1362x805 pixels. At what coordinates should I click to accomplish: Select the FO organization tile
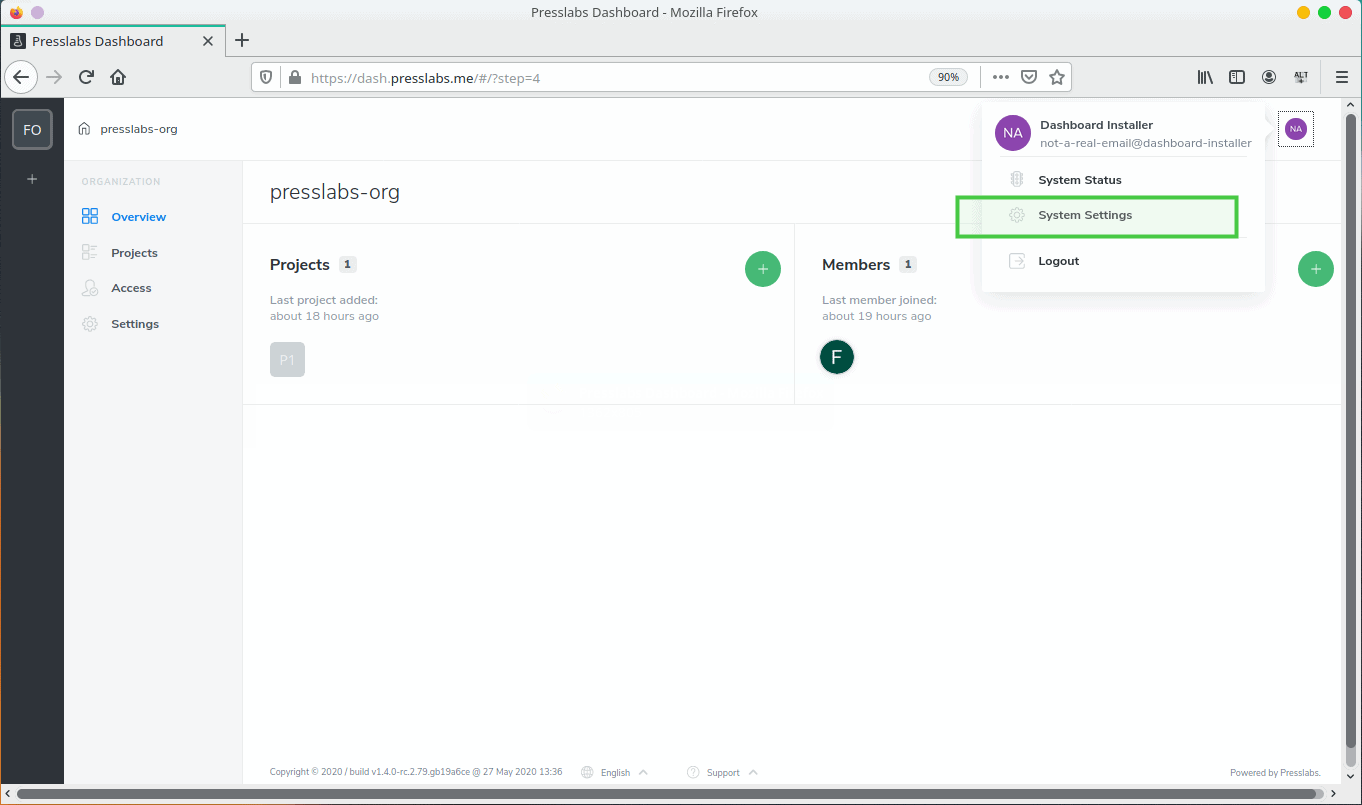[32, 130]
